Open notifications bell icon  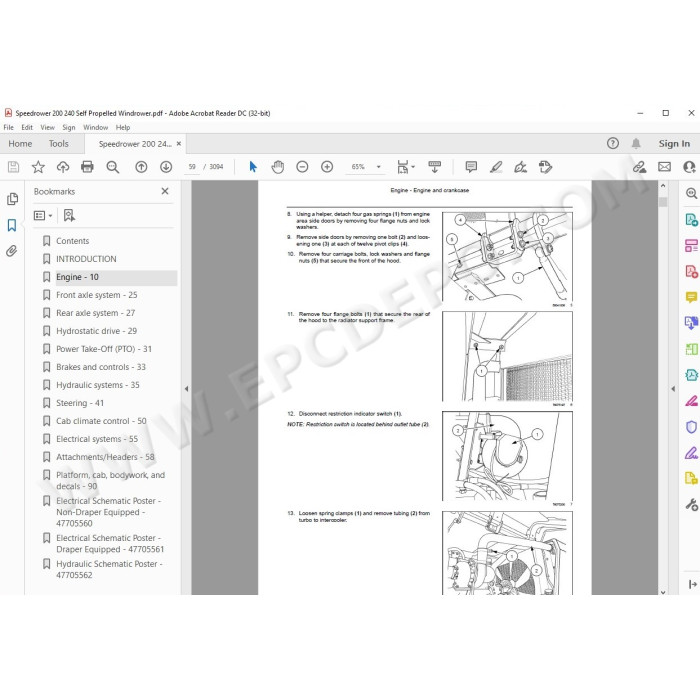(636, 143)
